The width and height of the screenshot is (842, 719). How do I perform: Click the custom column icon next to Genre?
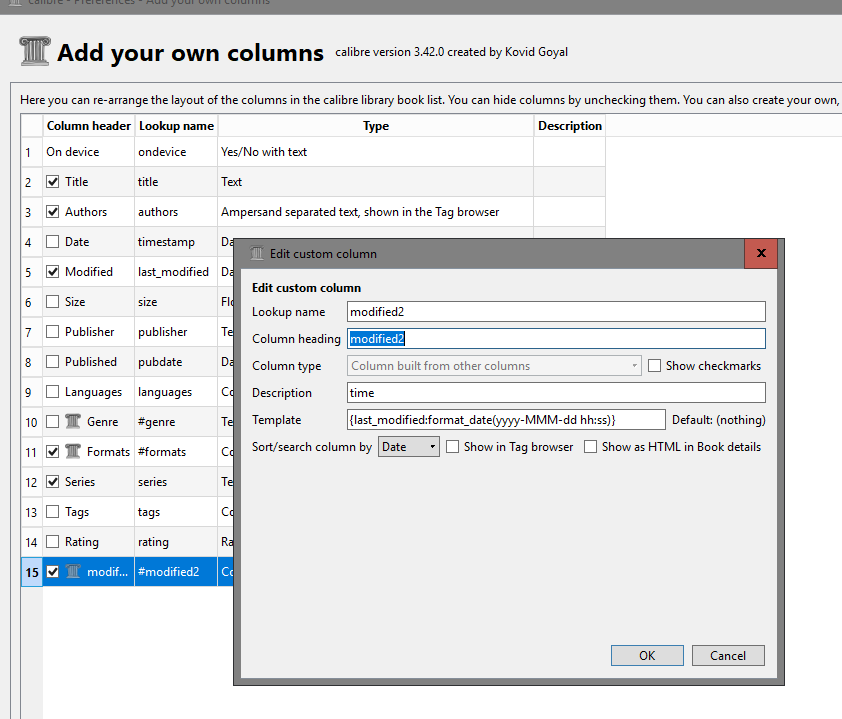(x=73, y=422)
